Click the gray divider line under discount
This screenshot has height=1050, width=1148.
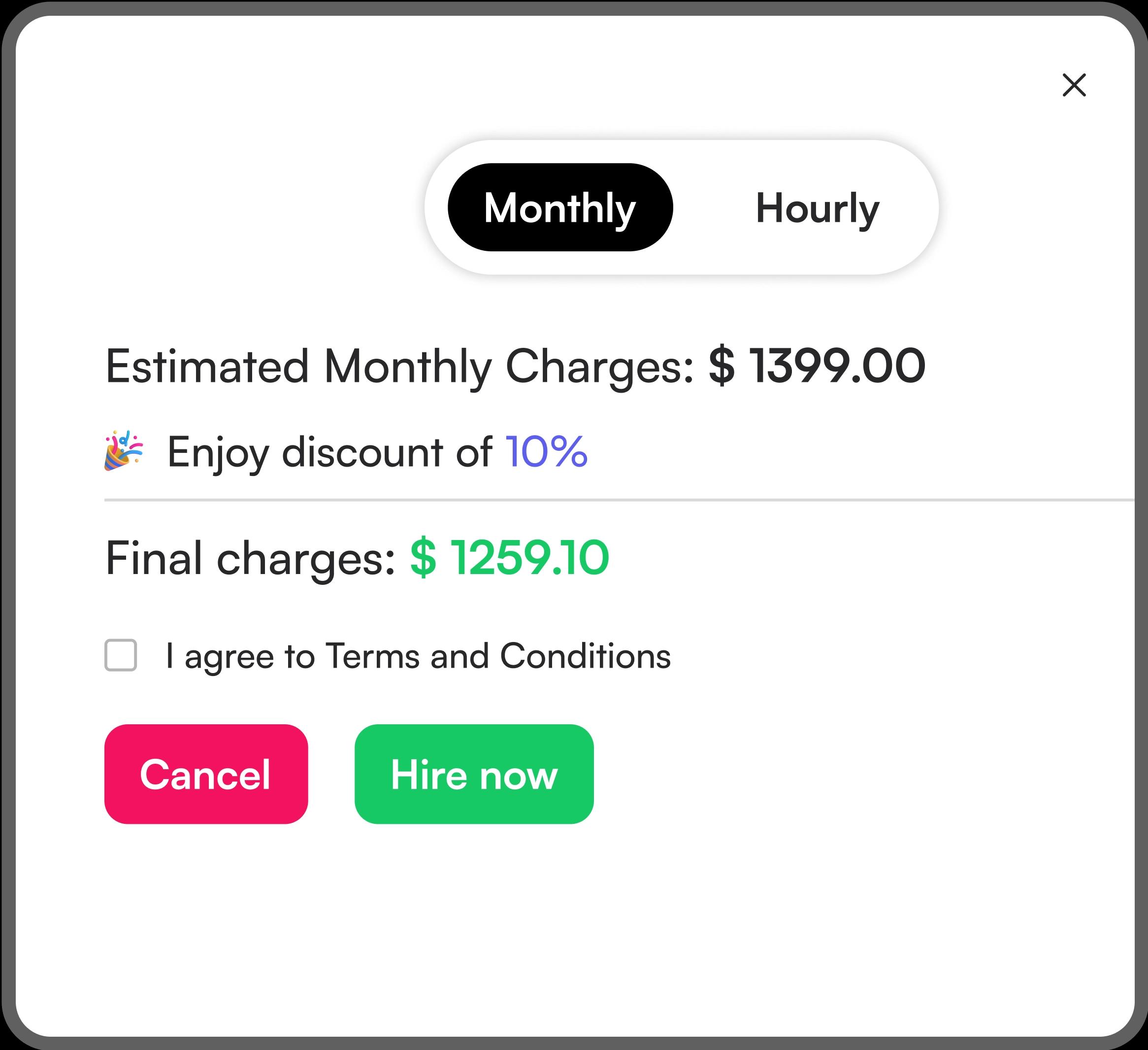coord(620,500)
